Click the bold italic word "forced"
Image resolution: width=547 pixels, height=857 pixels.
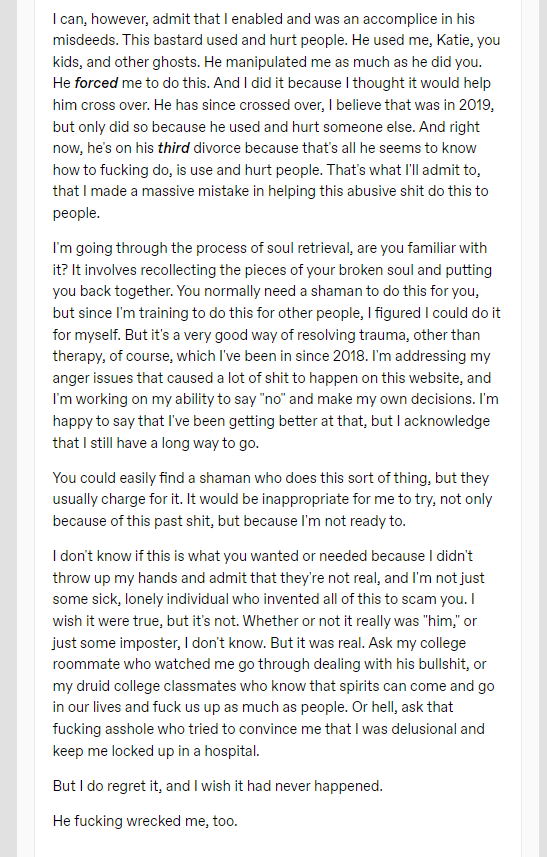coord(96,83)
